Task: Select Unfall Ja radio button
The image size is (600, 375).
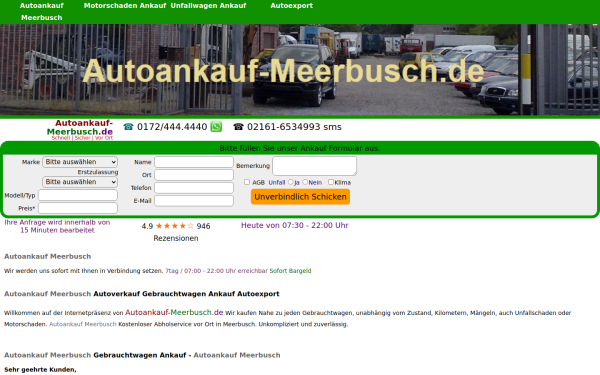Action: (x=290, y=182)
